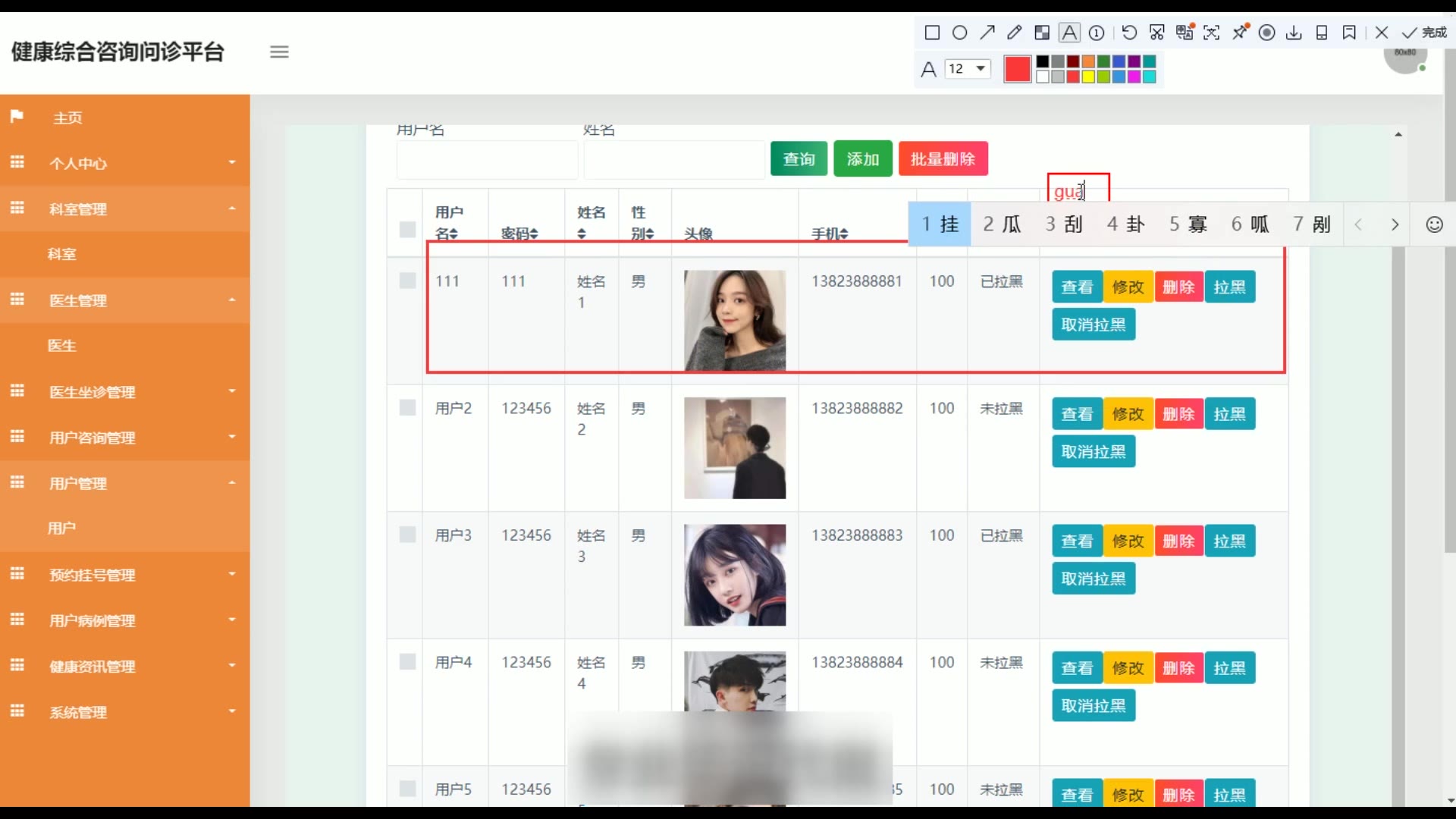Collapse 科室管理 sidebar menu

pos(125,209)
